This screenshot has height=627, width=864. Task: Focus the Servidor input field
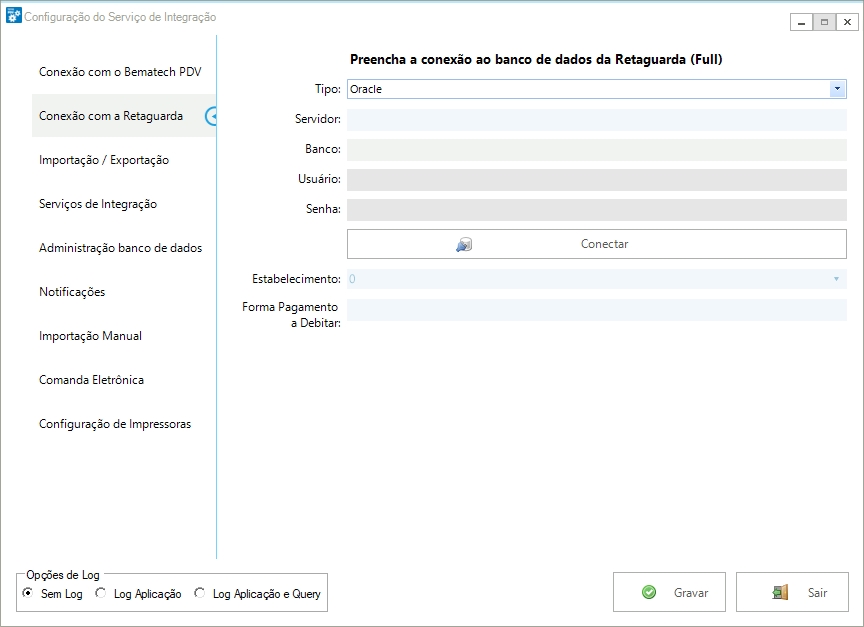click(x=597, y=120)
